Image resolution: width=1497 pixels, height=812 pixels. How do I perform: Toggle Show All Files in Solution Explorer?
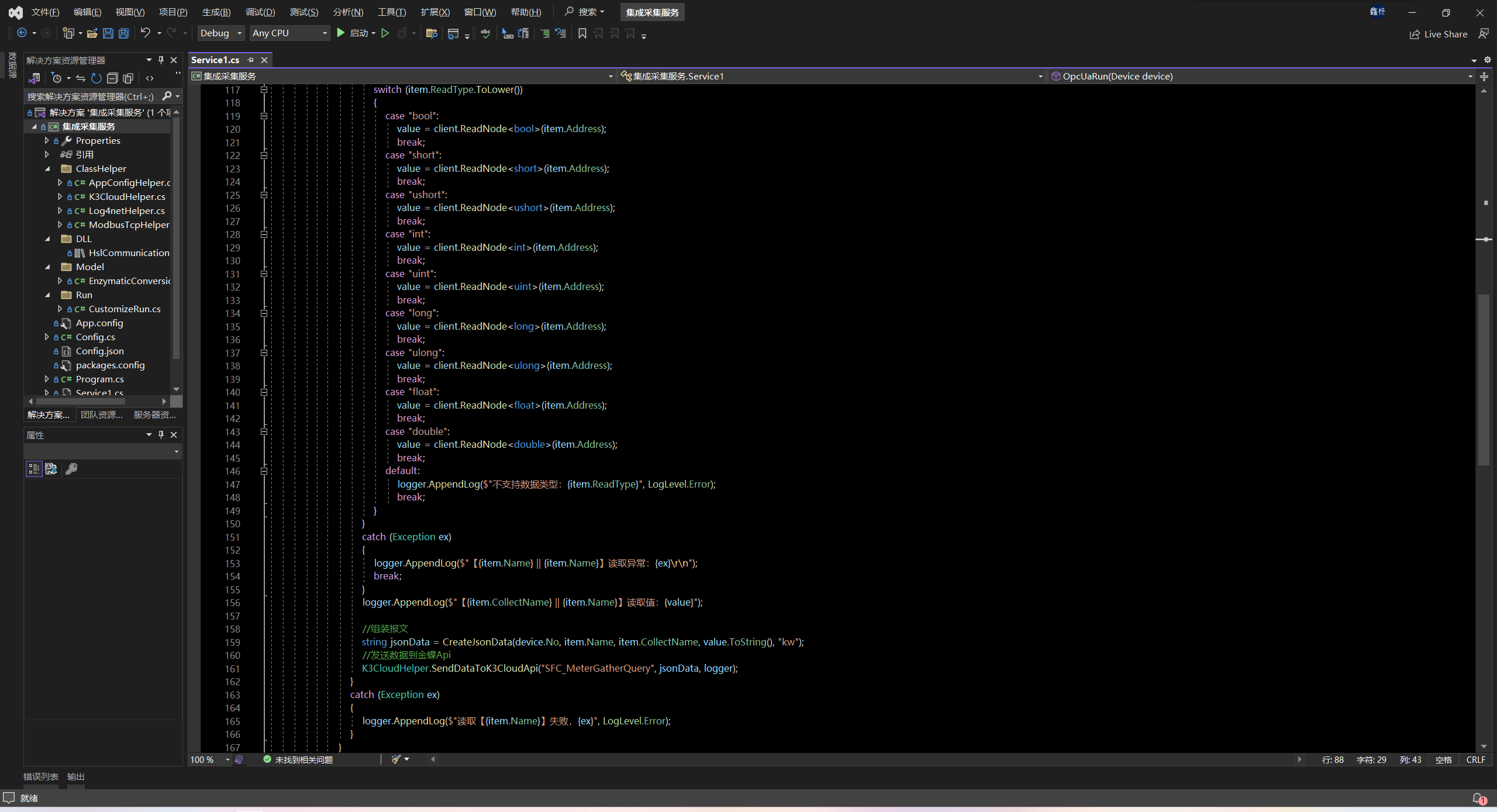[128, 78]
